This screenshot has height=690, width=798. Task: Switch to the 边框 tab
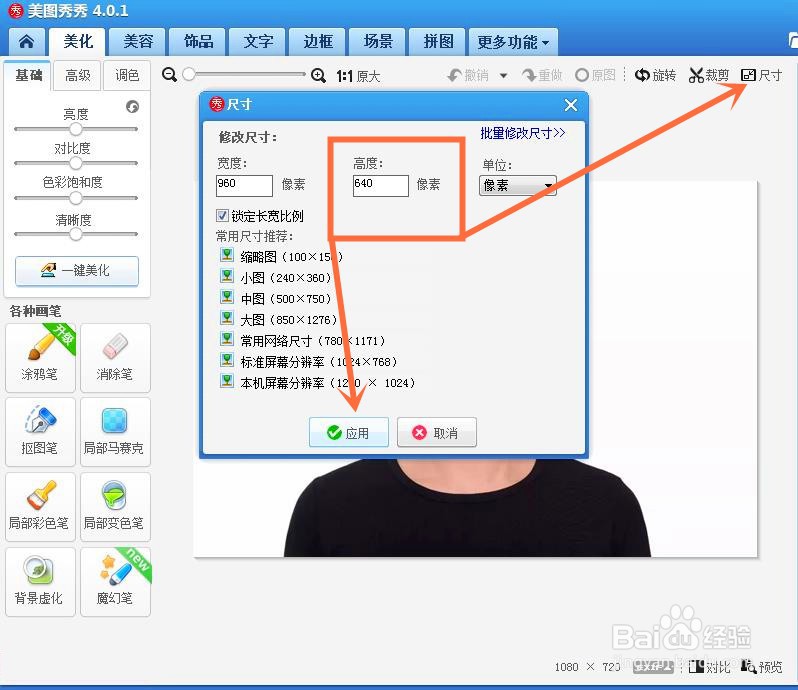point(318,42)
